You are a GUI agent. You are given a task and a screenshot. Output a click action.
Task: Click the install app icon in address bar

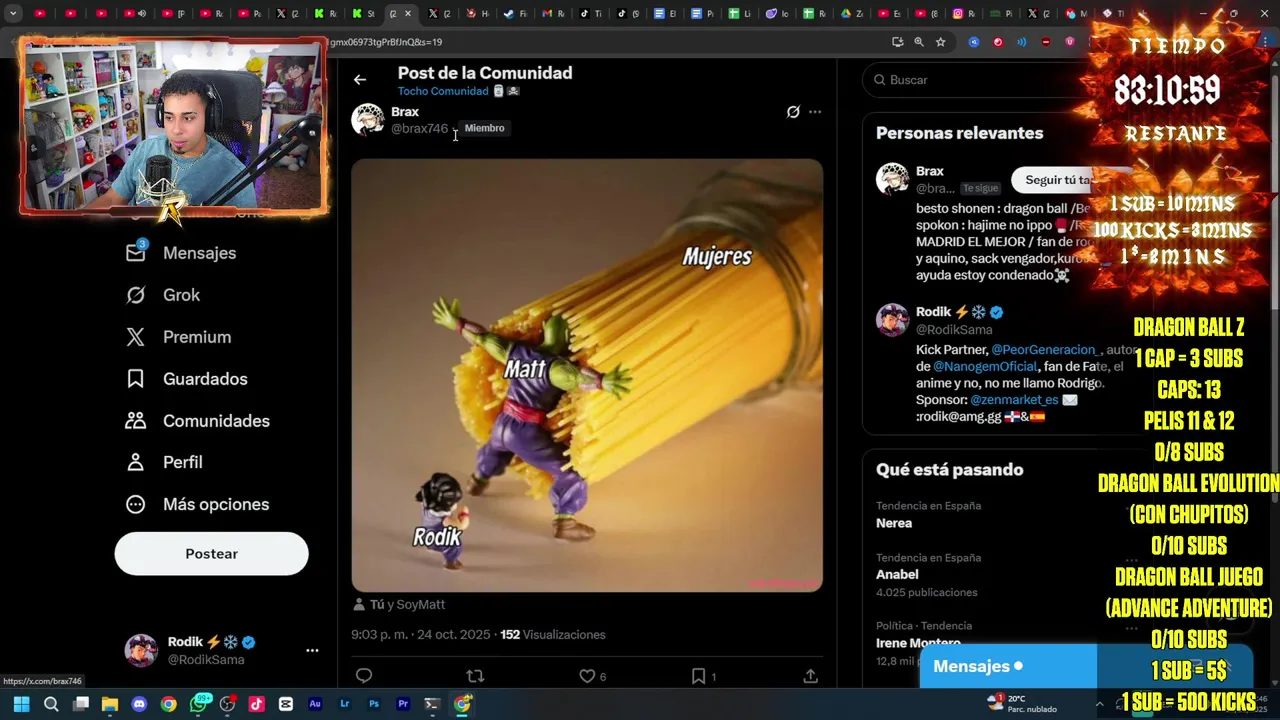897,42
